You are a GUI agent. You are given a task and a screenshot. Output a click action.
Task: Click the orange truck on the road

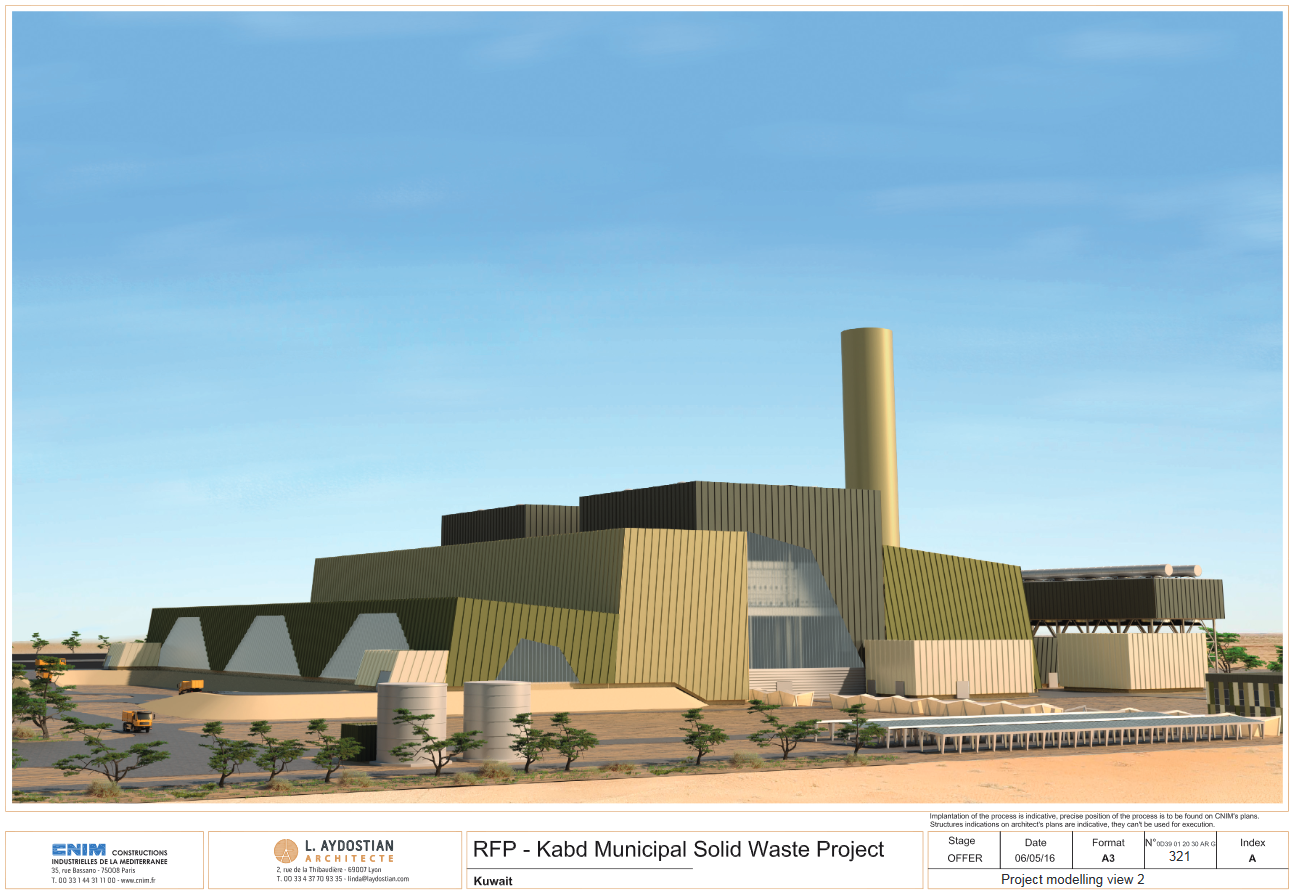(138, 720)
